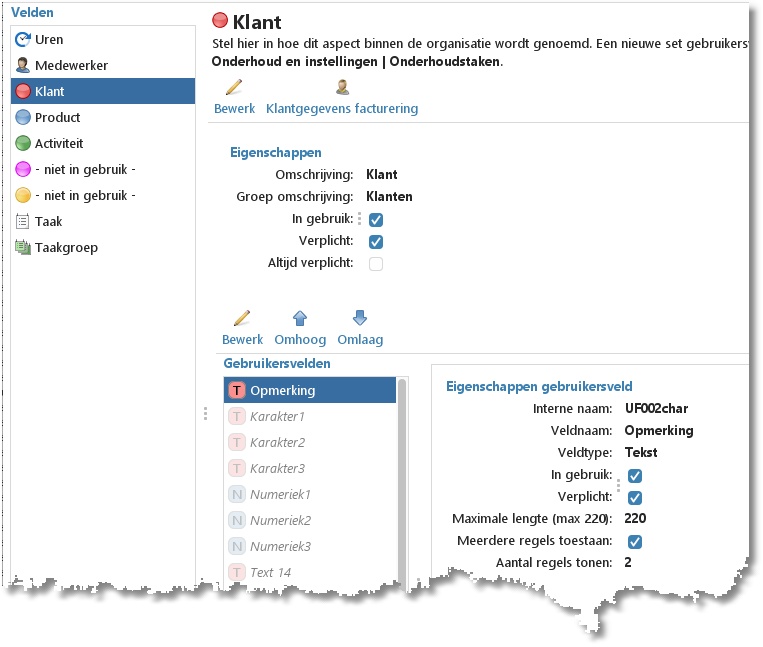763x647 pixels.
Task: Select the Numeriek1 user field
Action: pos(310,494)
